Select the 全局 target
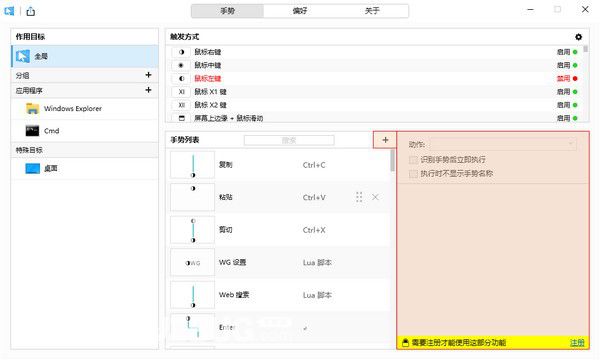Viewport: 600px width, 360px height. click(85, 56)
